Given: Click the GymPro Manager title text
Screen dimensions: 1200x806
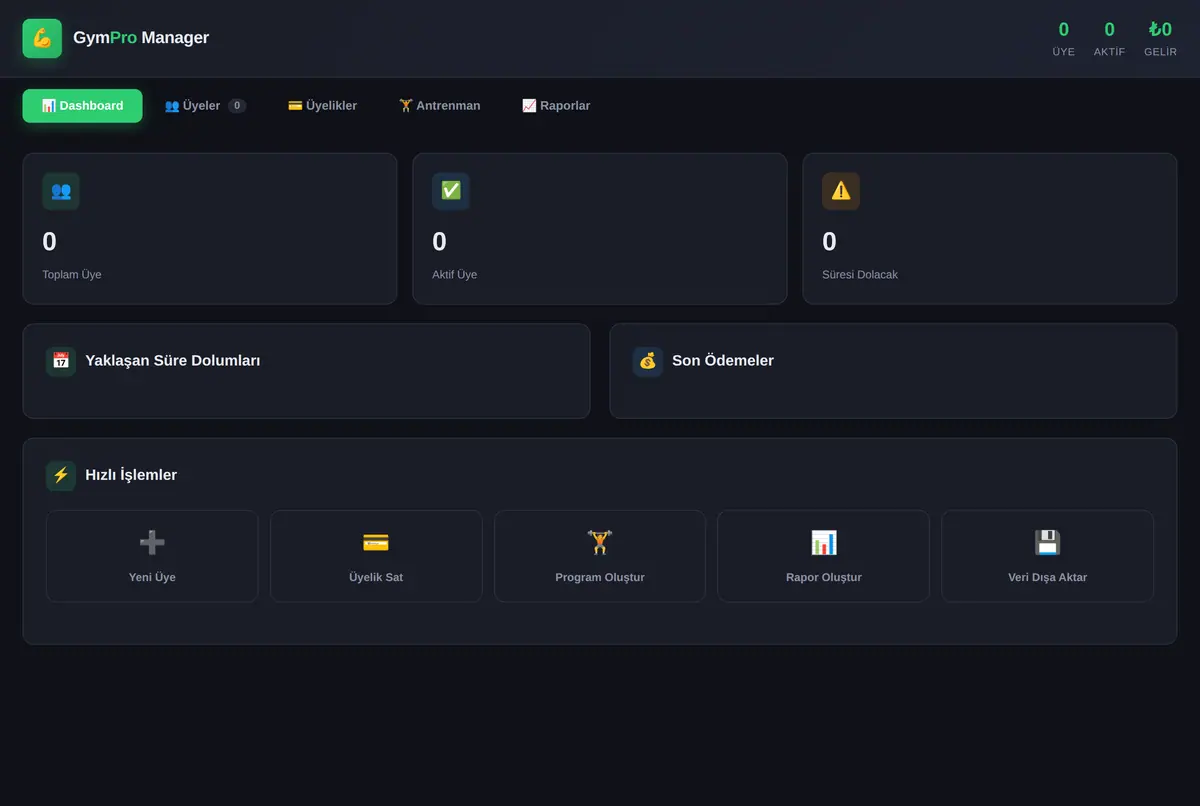Looking at the screenshot, I should 141,38.
